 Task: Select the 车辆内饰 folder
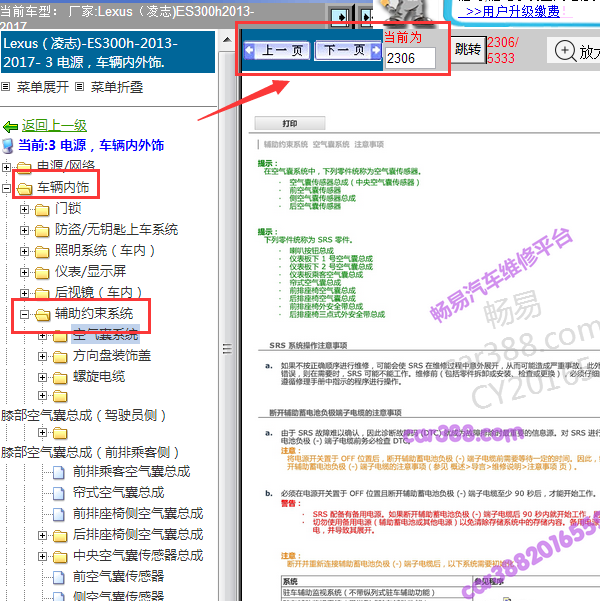(63, 187)
